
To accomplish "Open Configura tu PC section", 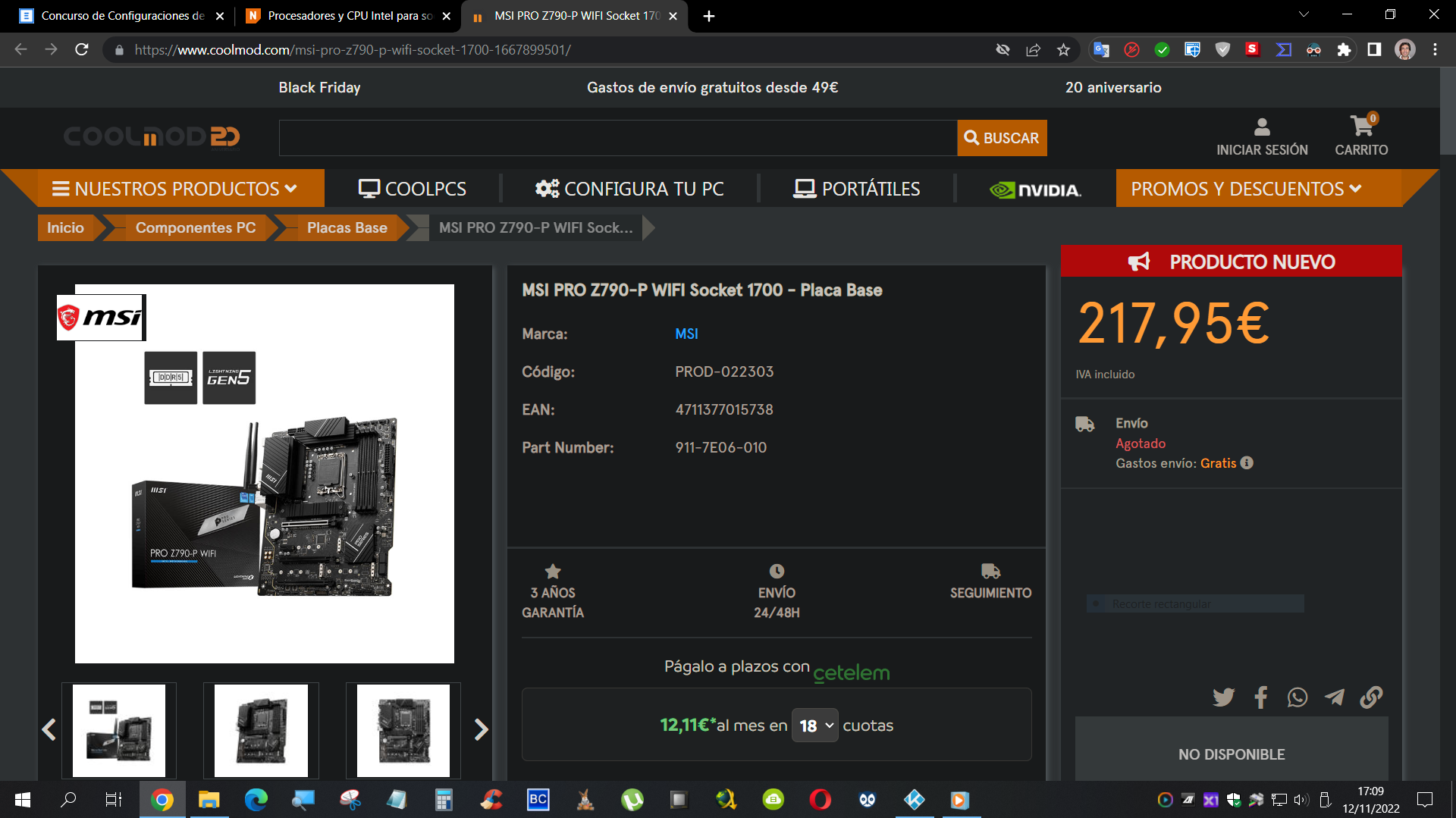I will [x=629, y=189].
